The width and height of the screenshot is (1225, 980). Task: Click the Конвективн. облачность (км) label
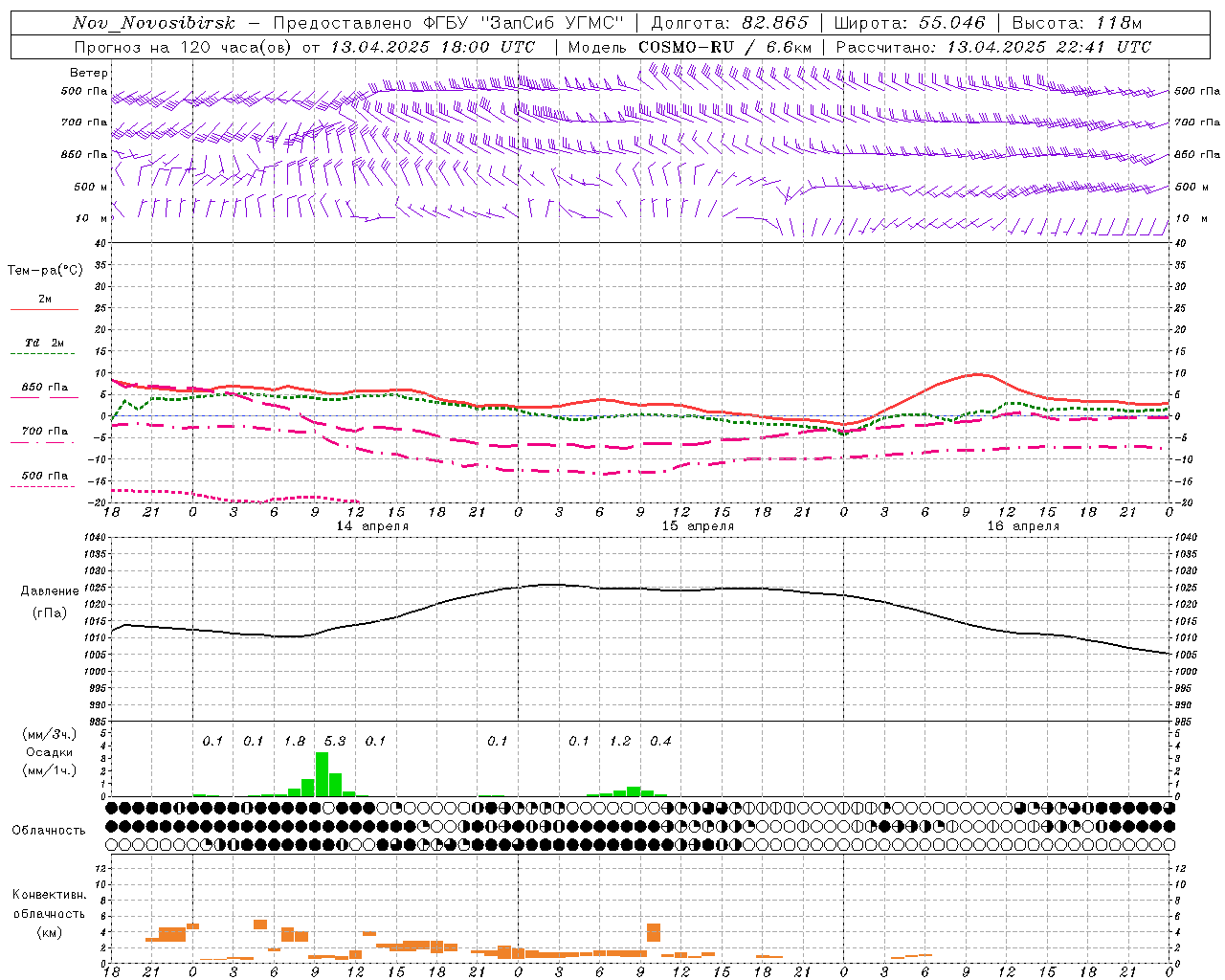49,914
